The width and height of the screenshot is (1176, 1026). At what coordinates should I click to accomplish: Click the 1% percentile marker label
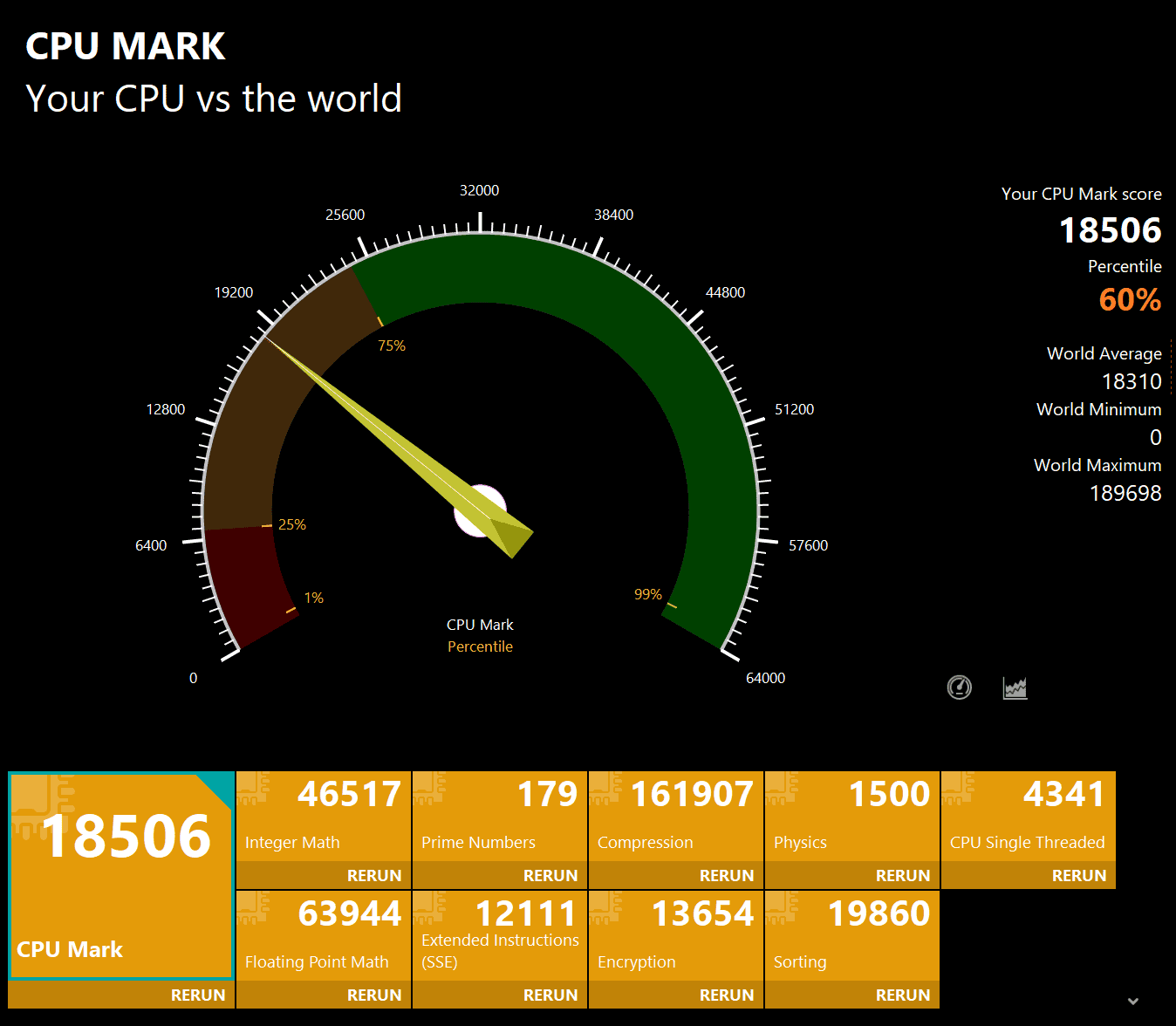[x=314, y=598]
